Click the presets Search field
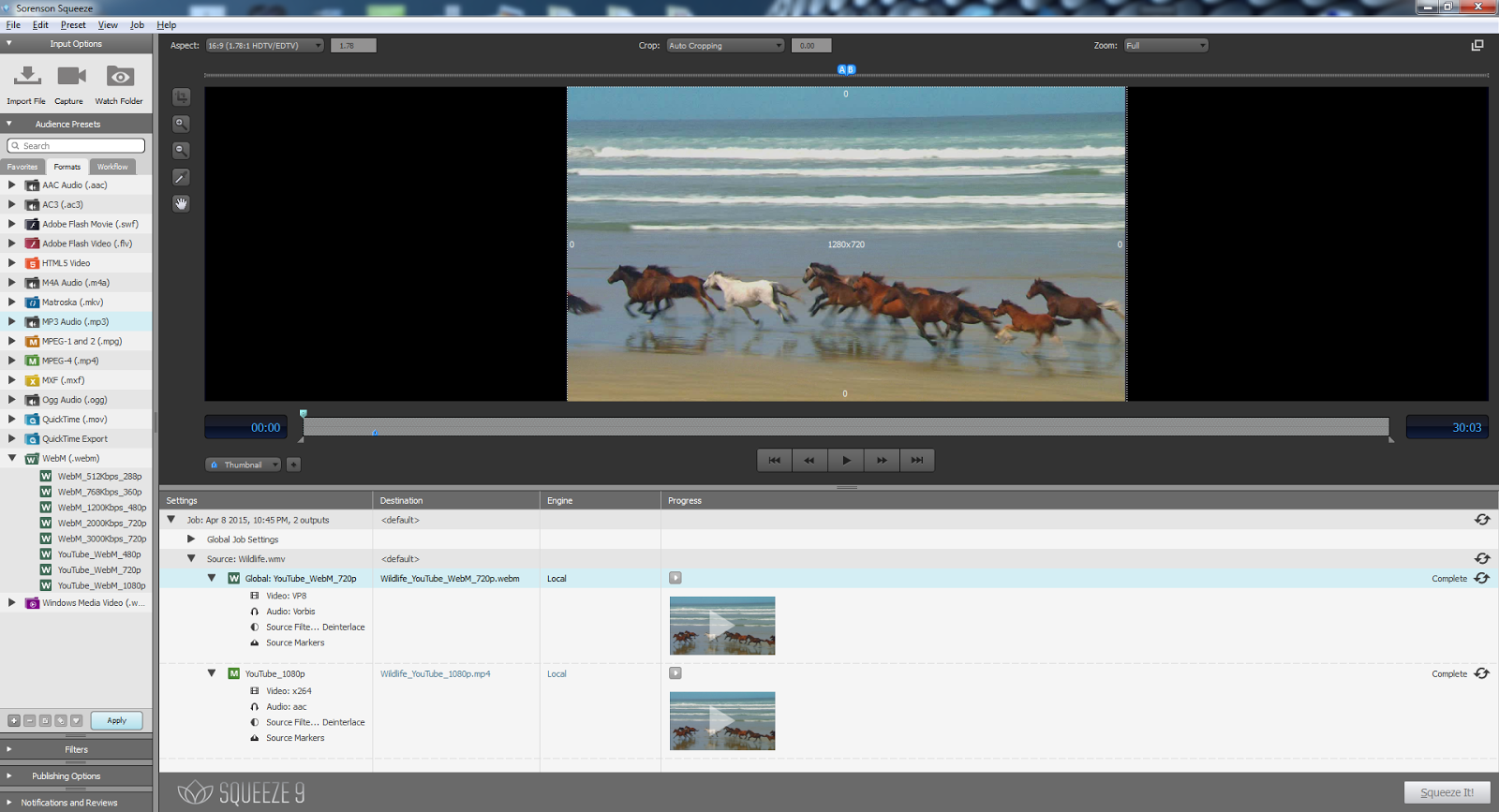This screenshot has width=1499, height=812. click(77, 146)
